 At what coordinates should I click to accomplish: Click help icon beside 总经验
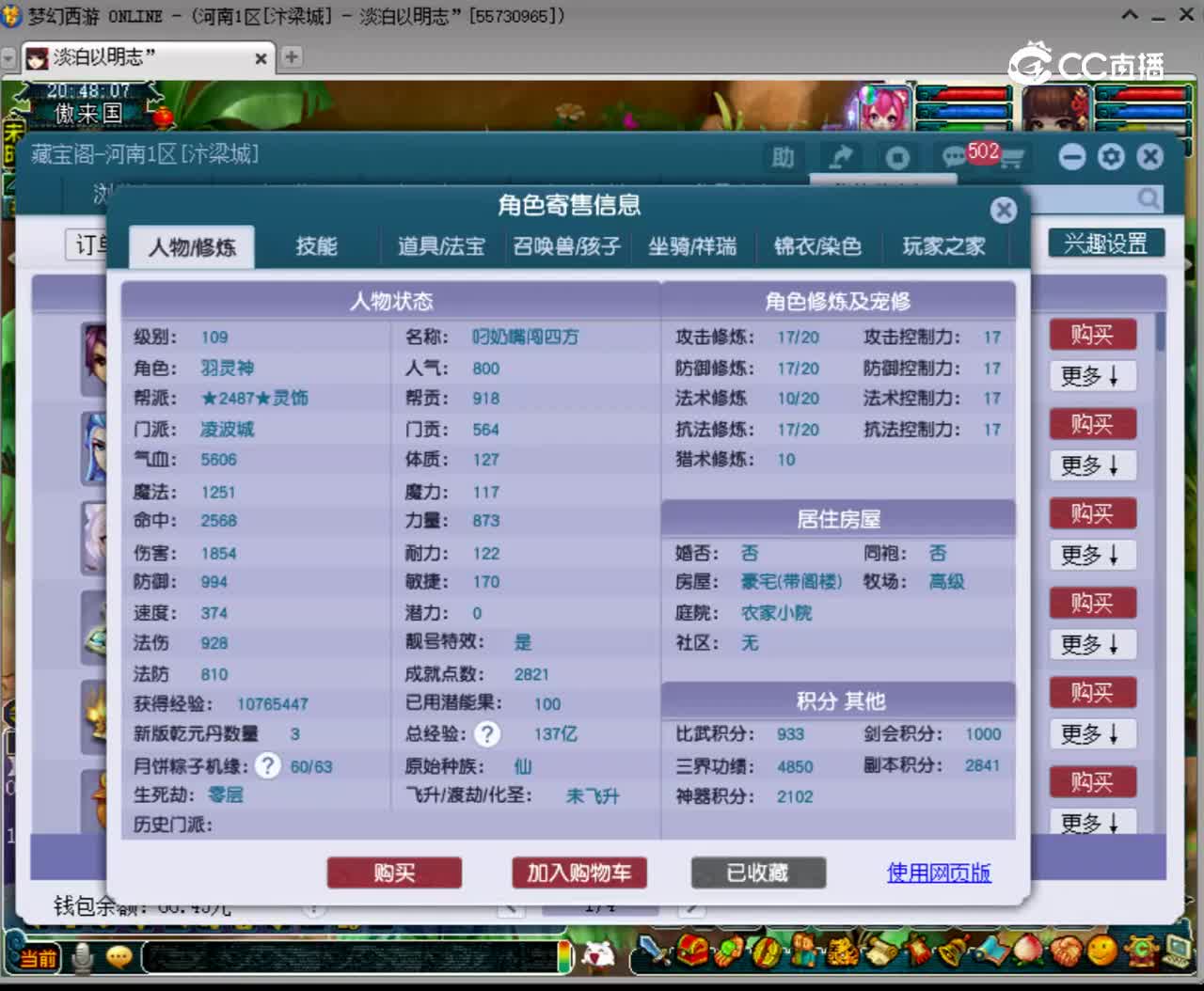tap(486, 733)
